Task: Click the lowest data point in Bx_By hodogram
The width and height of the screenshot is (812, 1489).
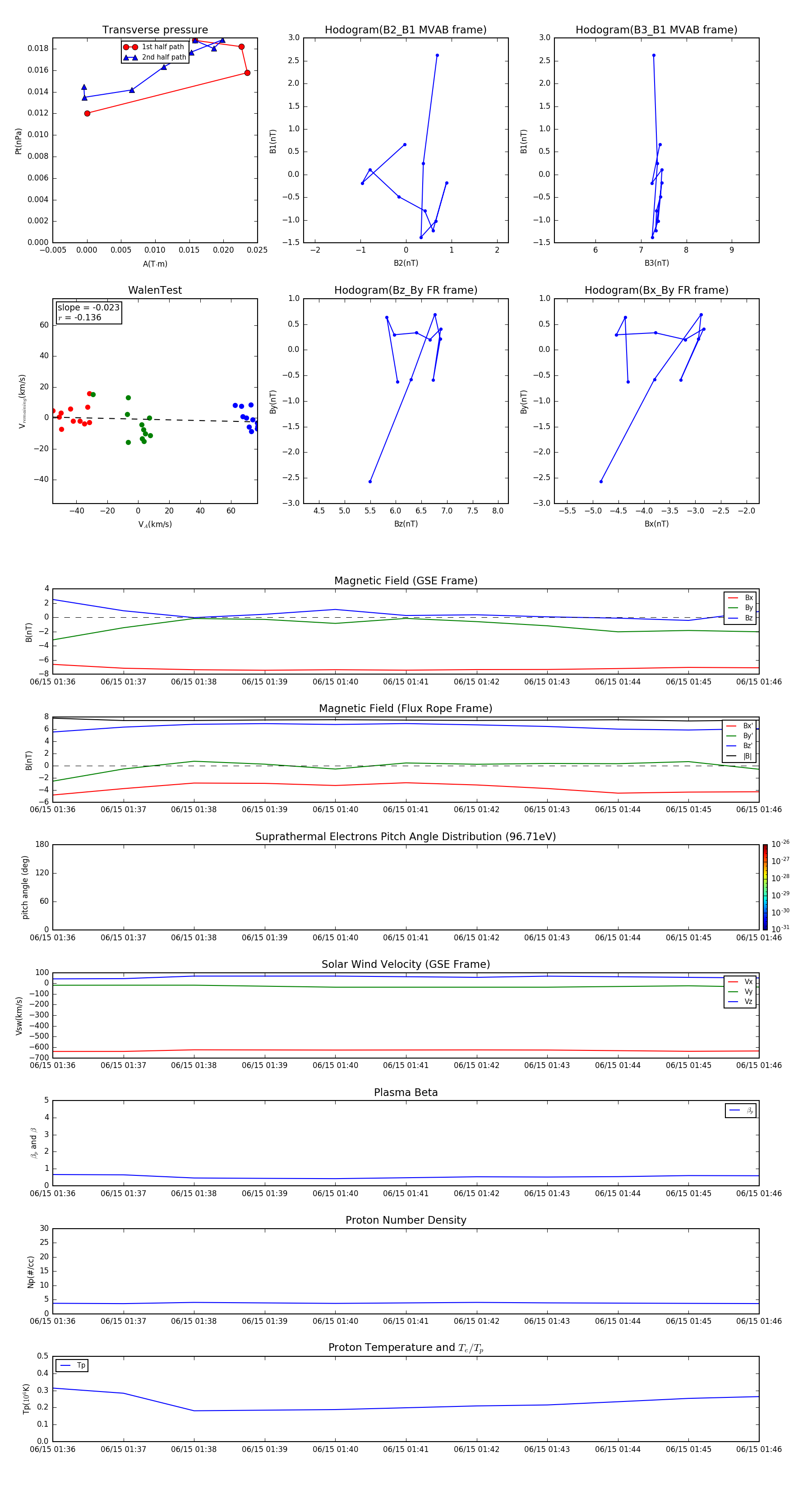Action: (601, 481)
